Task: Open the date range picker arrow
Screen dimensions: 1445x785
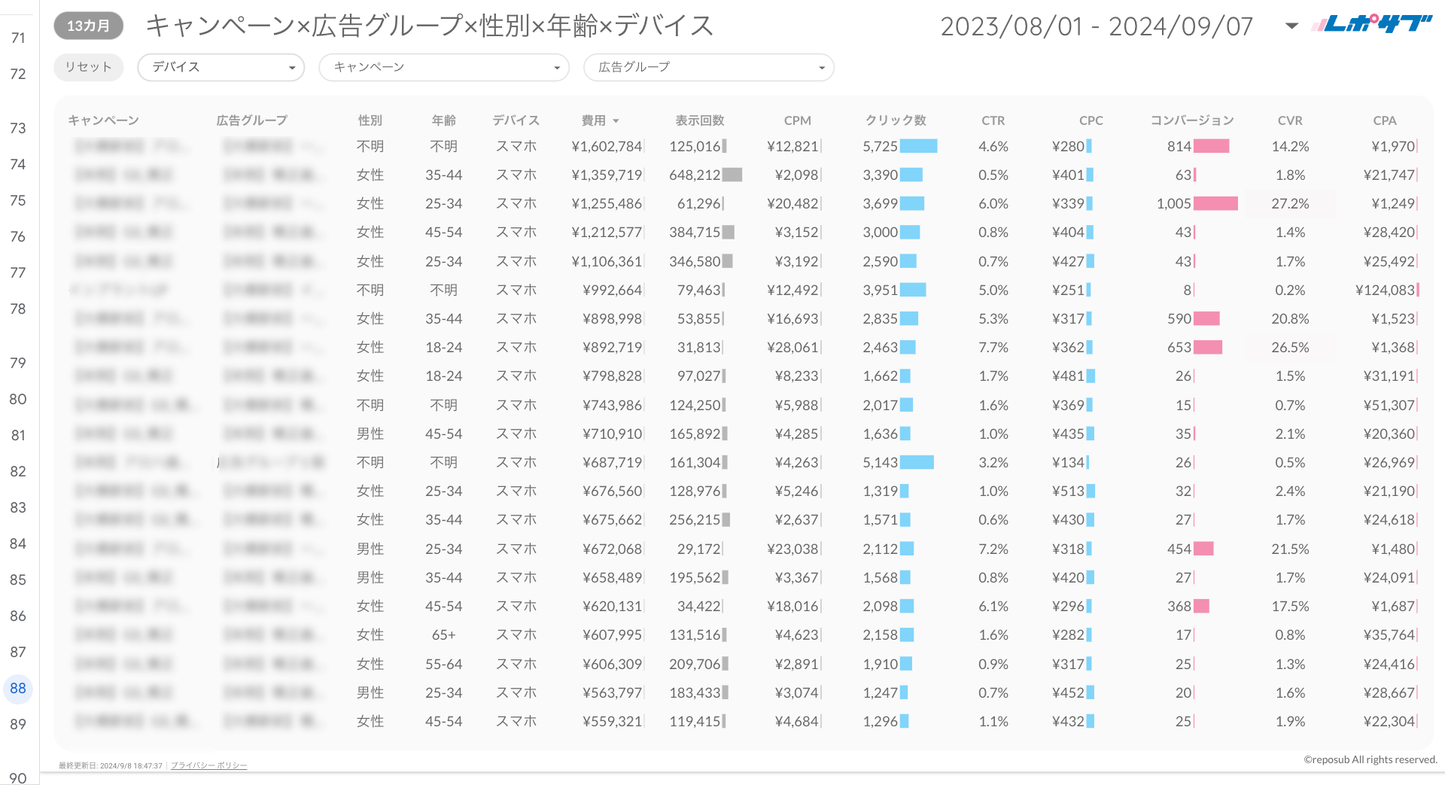Action: pyautogui.click(x=1291, y=26)
